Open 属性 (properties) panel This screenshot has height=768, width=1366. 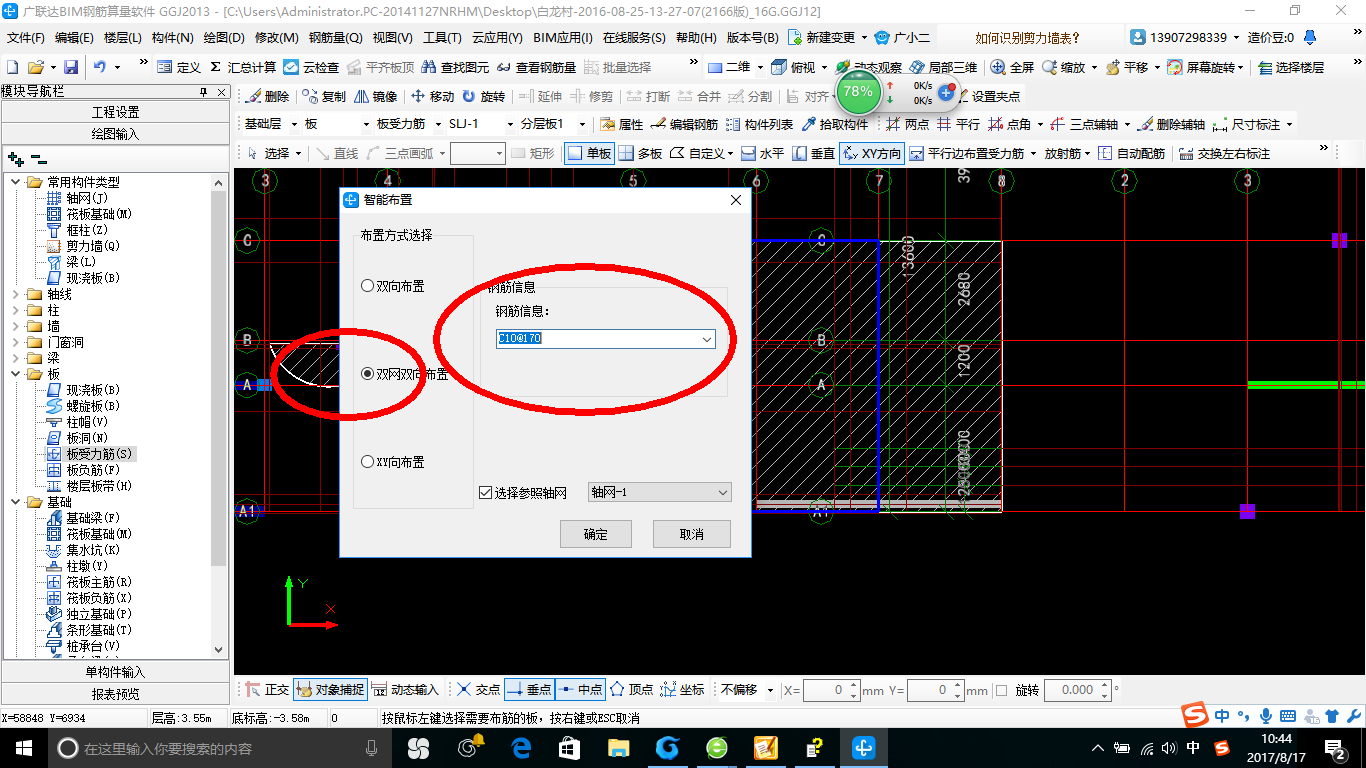pyautogui.click(x=621, y=125)
